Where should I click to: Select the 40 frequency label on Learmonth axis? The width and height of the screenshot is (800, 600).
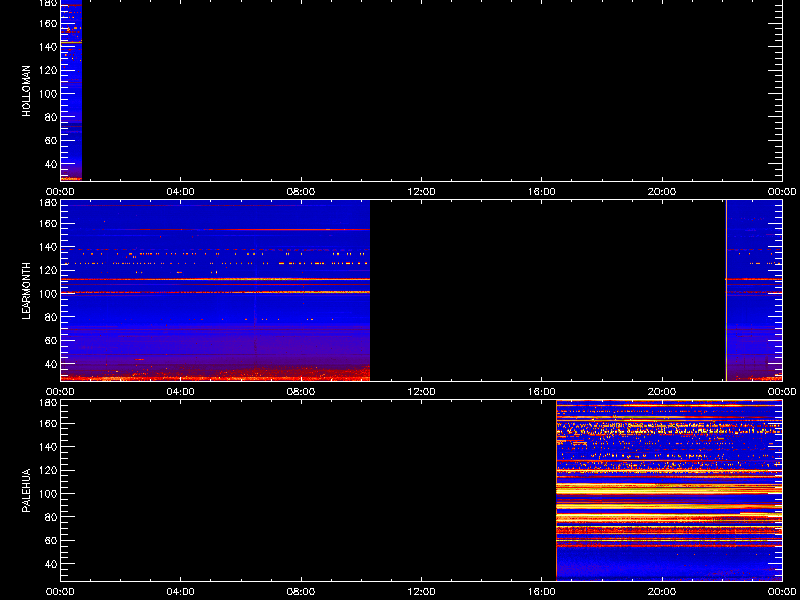pyautogui.click(x=51, y=364)
